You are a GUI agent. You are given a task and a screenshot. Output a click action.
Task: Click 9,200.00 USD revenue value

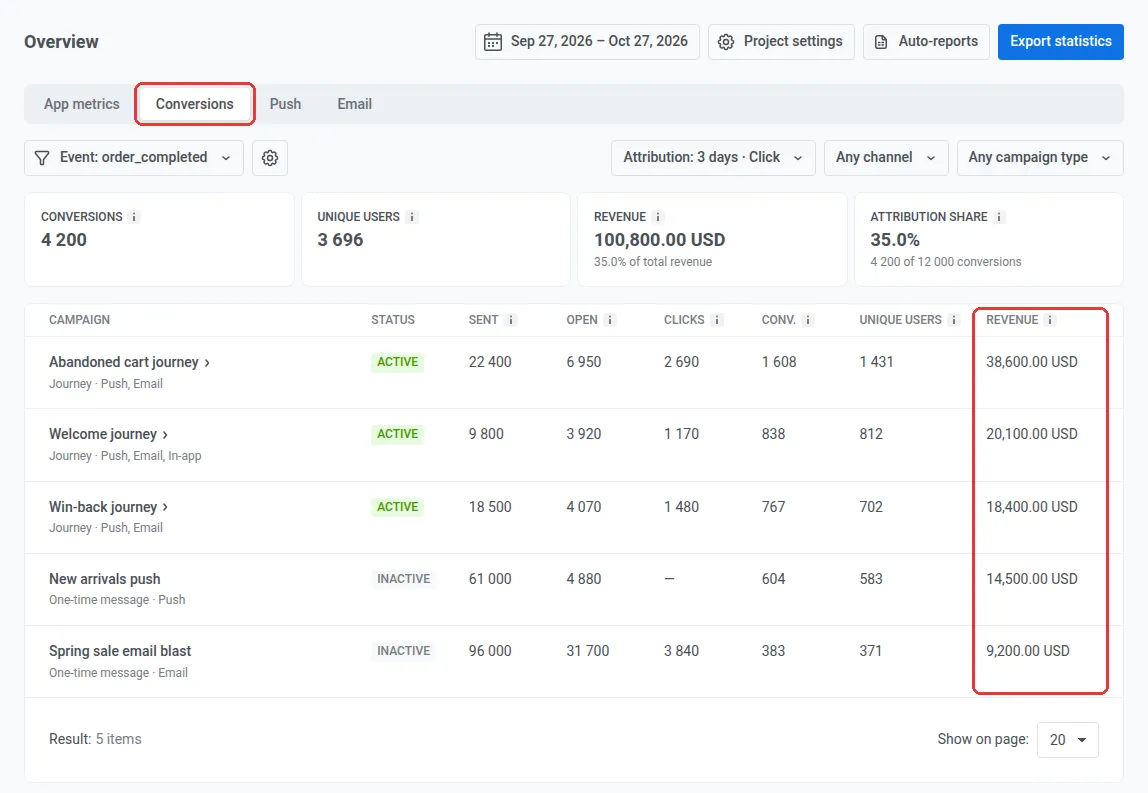point(1027,651)
